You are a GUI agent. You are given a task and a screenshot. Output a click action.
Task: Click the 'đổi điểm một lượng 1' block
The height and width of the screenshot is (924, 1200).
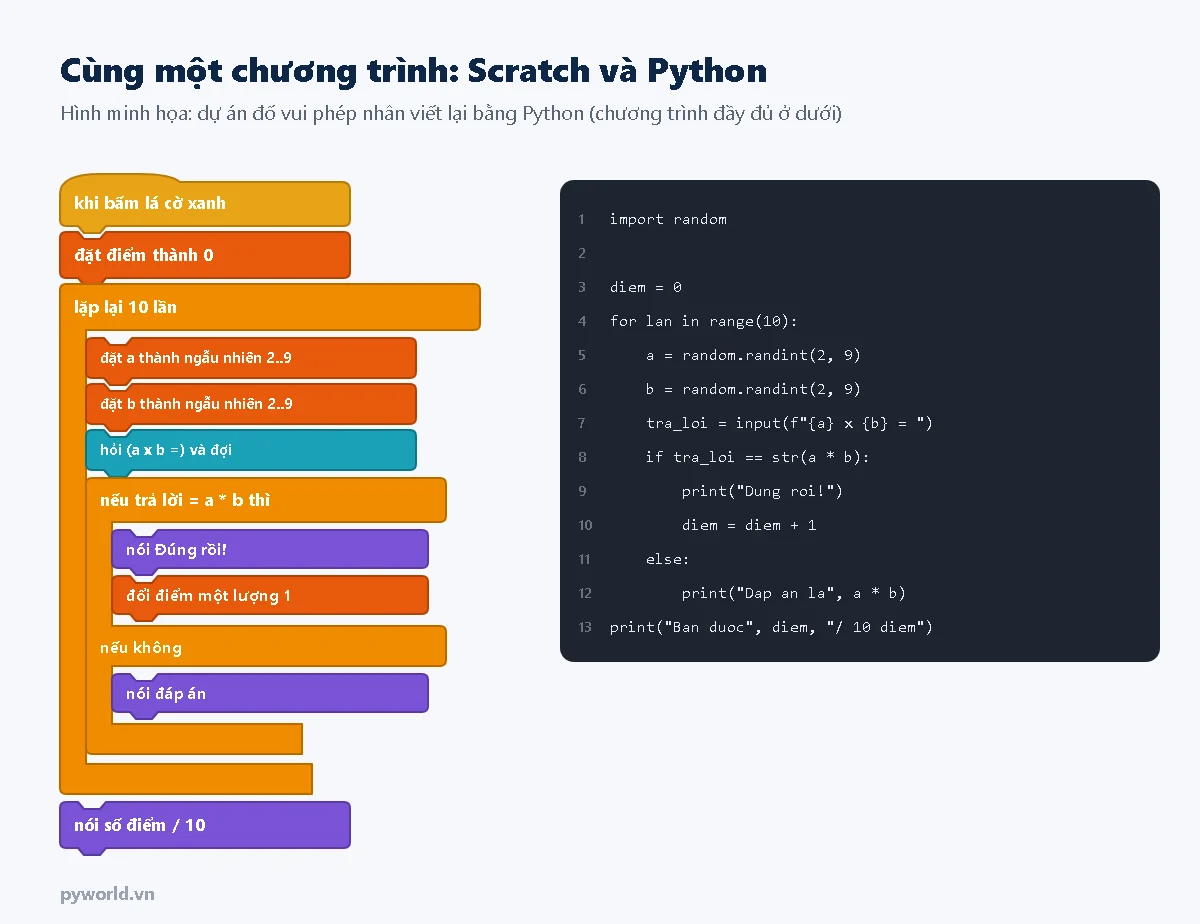click(x=270, y=595)
